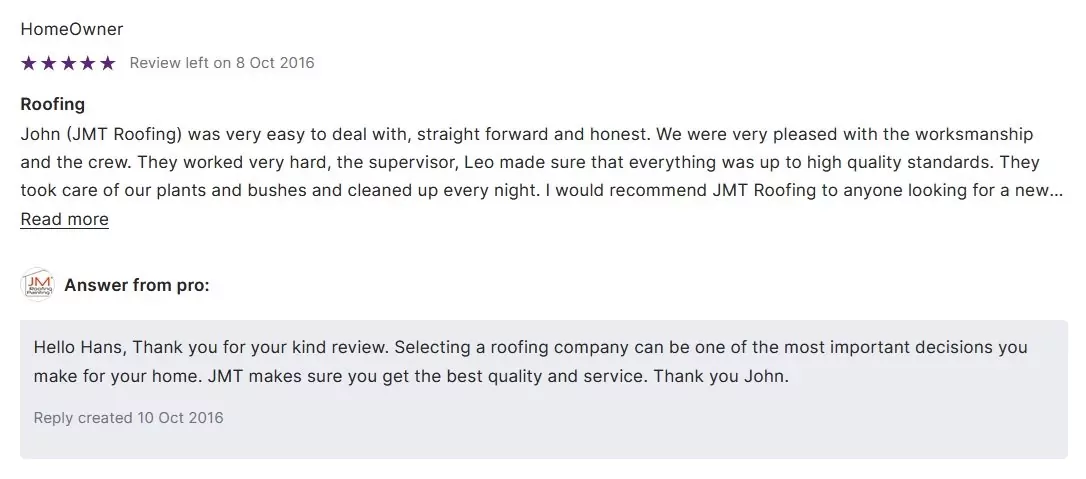Viewport: 1086px width, 479px height.
Task: Click the second purple rating star
Action: coord(48,63)
